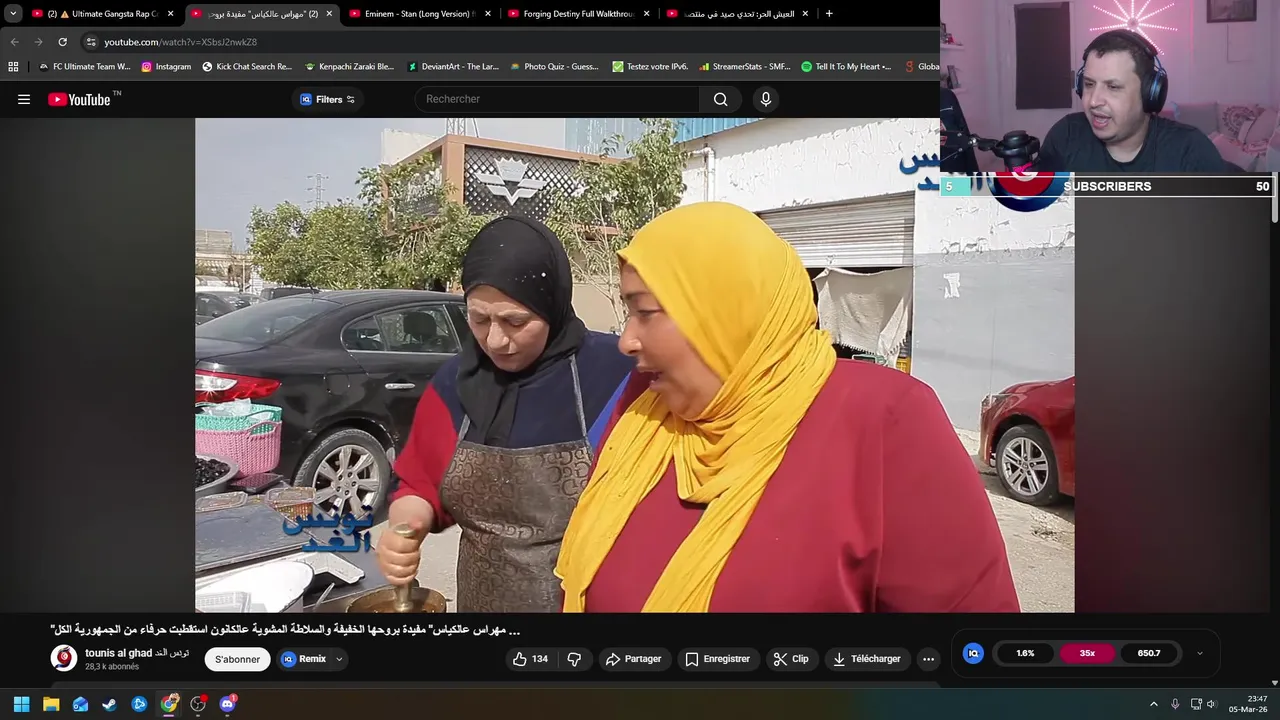Subscribe with the S'abonner button
Screen dimensions: 1280x720
click(x=237, y=659)
